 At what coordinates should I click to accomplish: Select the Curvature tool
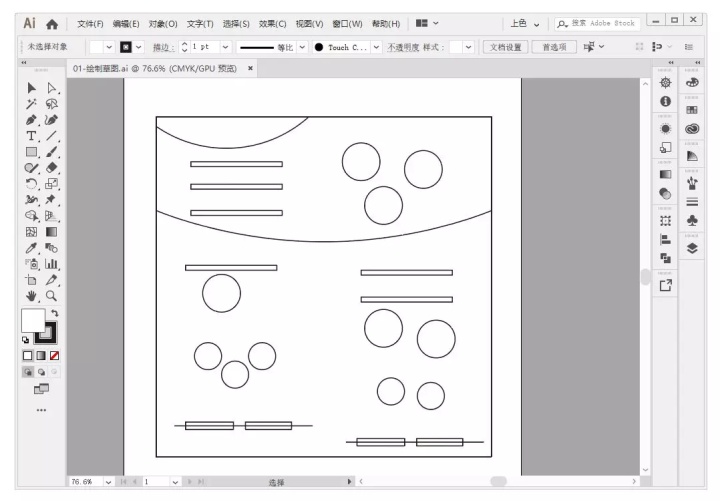coord(51,120)
